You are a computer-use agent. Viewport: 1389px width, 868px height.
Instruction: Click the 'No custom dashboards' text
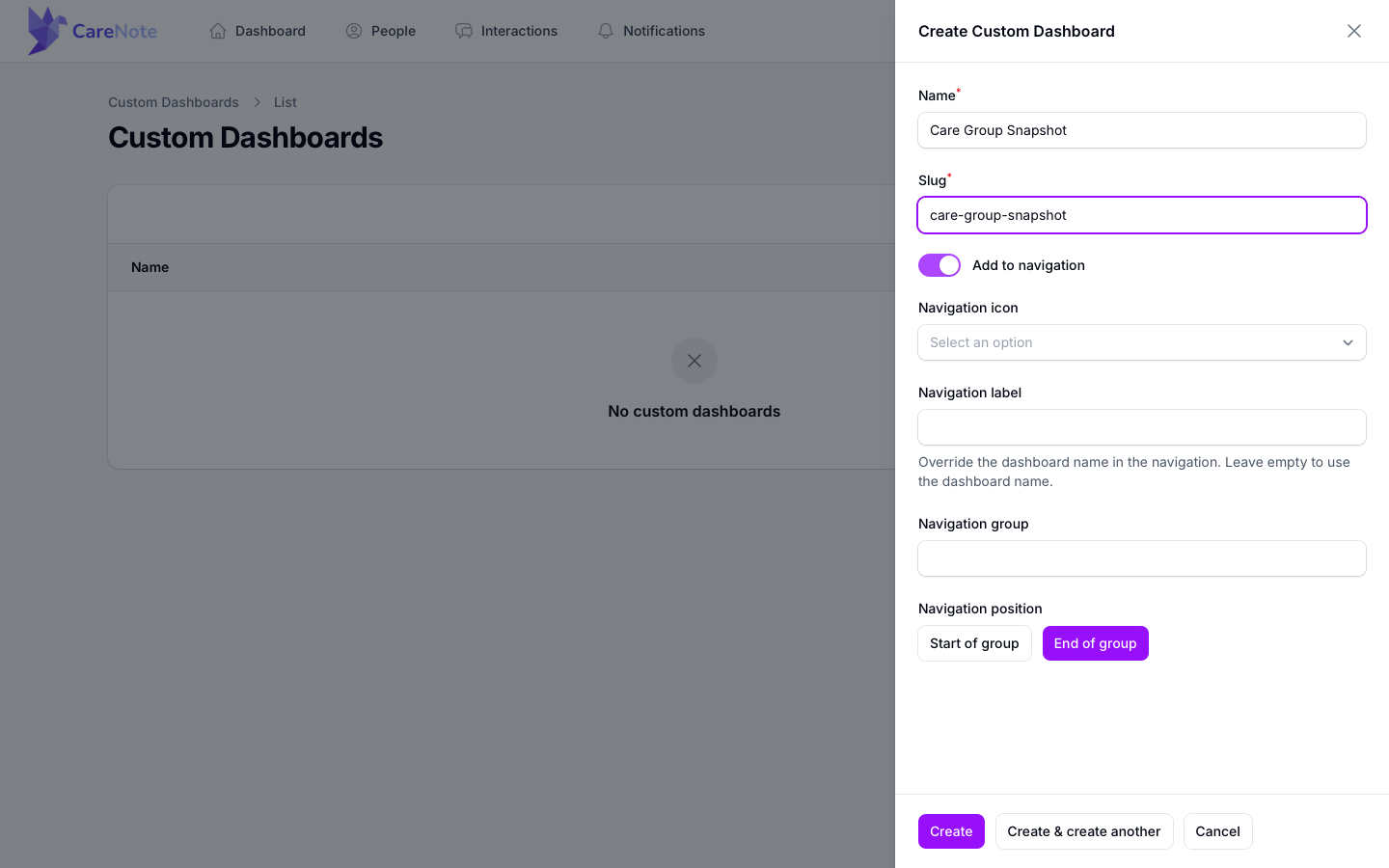pyautogui.click(x=694, y=411)
